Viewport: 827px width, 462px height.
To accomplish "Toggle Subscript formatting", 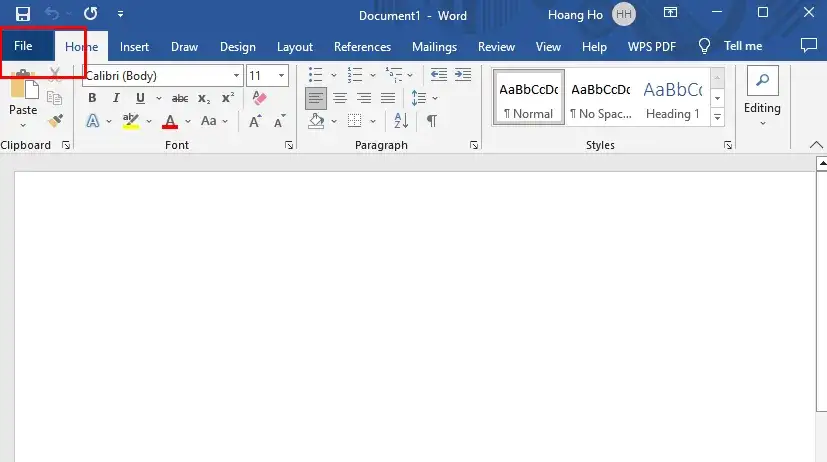I will point(204,98).
